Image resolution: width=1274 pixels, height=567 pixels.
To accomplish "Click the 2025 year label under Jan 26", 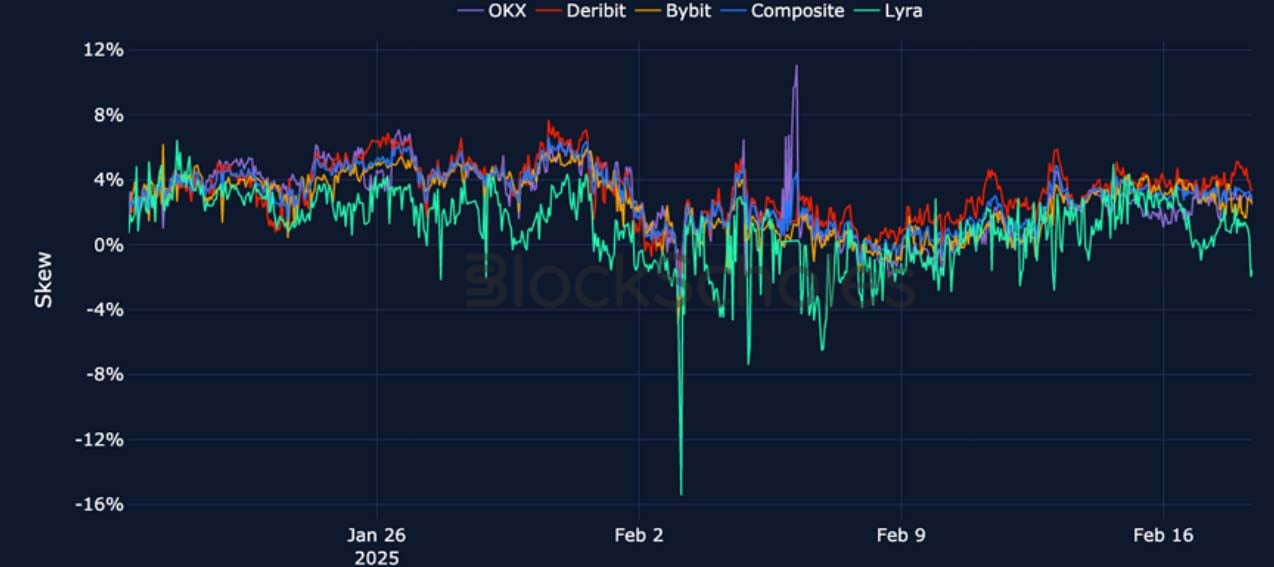I will click(376, 557).
